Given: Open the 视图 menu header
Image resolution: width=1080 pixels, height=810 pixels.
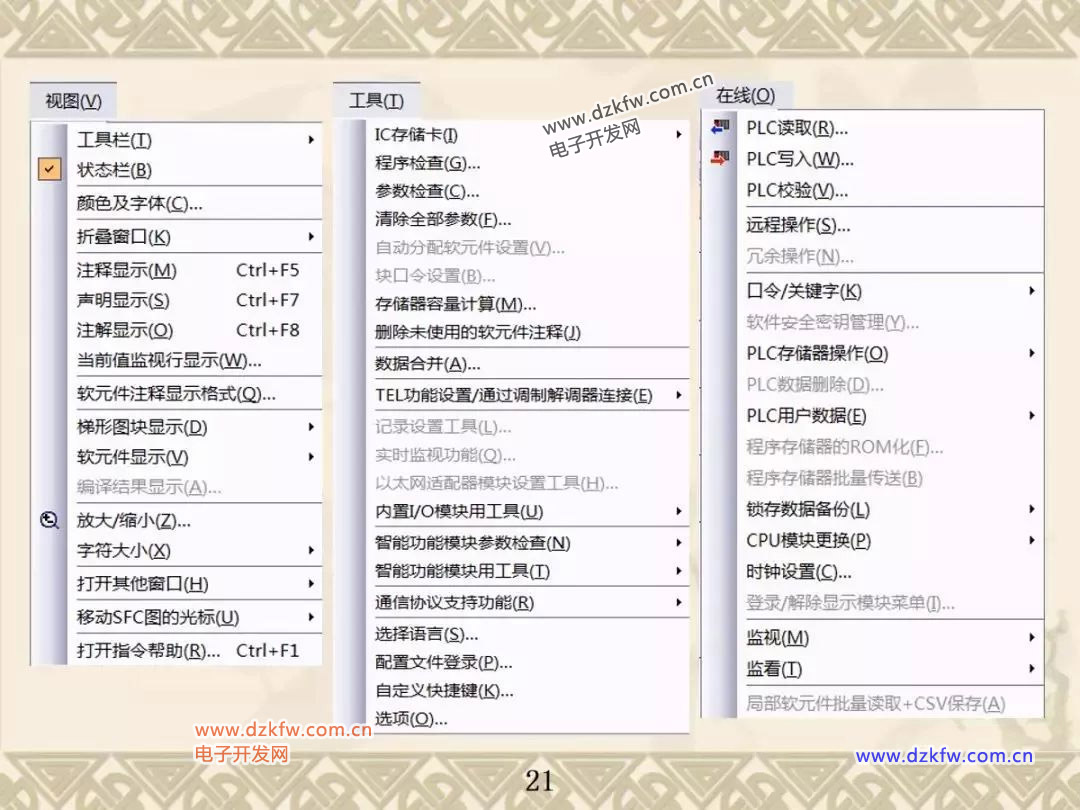Looking at the screenshot, I should point(73,101).
